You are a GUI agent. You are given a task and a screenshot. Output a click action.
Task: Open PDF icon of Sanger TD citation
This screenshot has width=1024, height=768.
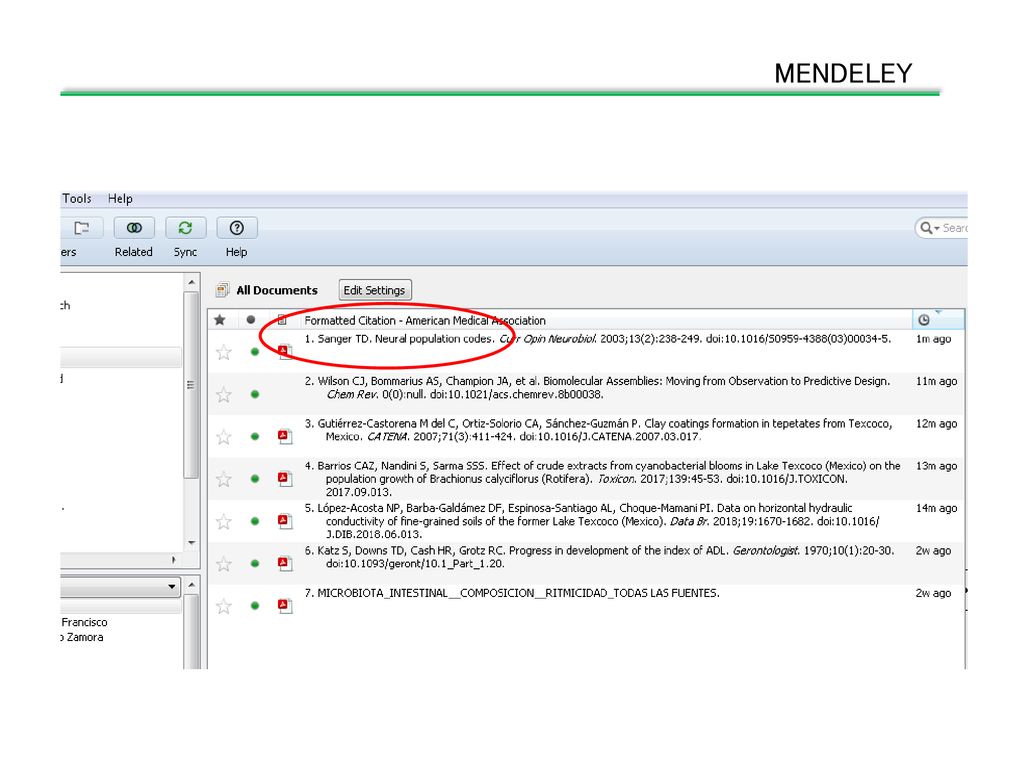285,352
